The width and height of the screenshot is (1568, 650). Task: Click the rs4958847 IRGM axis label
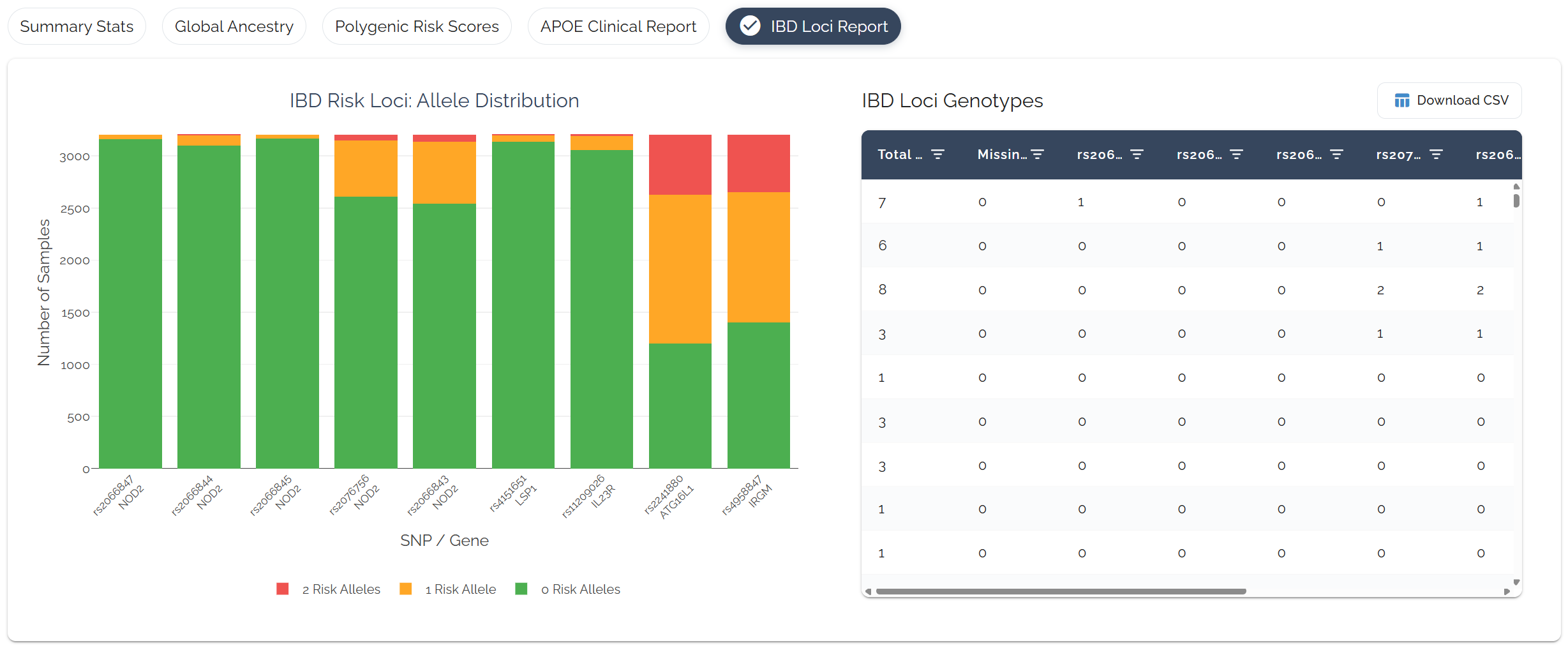(x=747, y=495)
